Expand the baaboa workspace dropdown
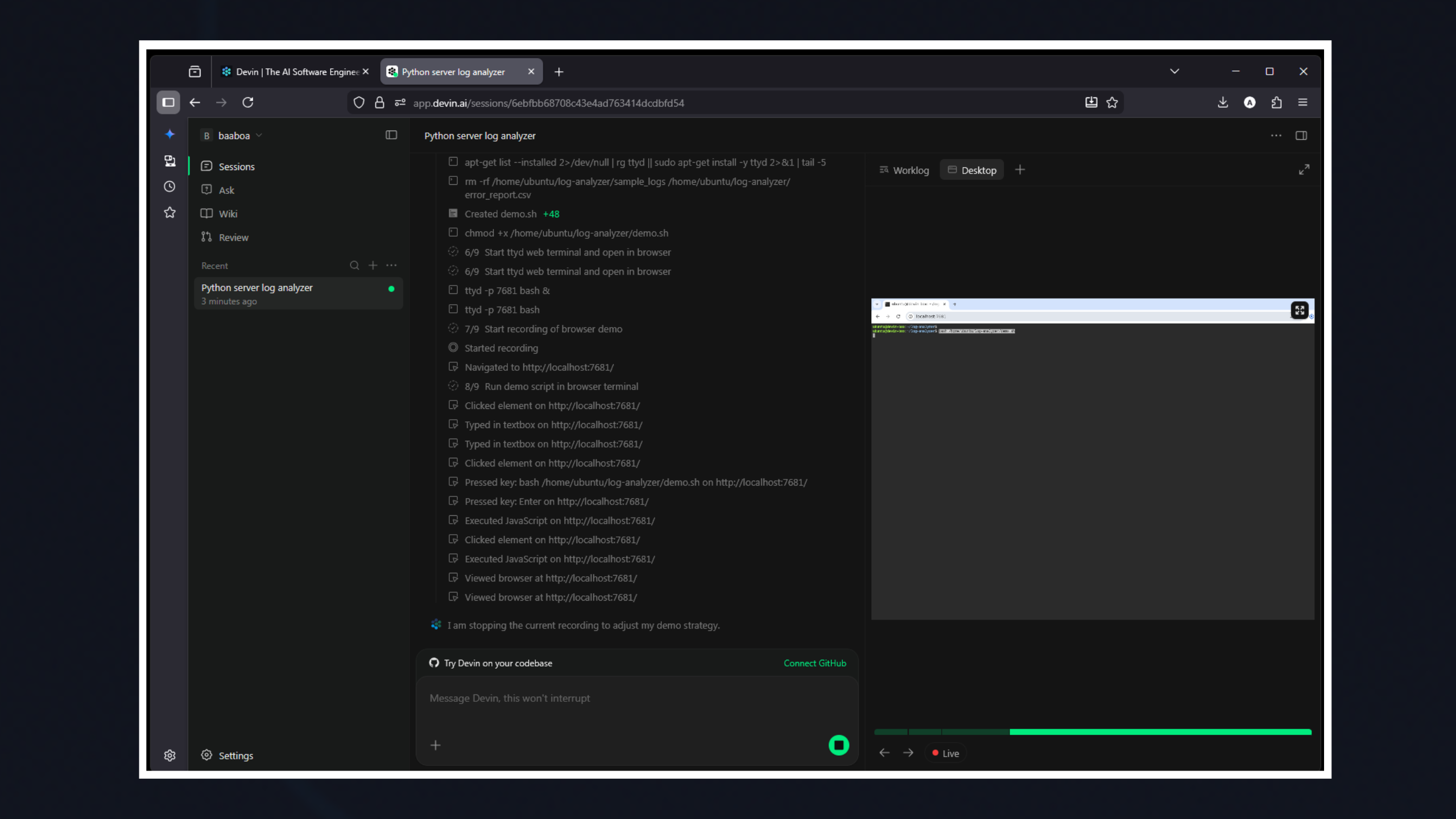1456x819 pixels. pyautogui.click(x=233, y=135)
